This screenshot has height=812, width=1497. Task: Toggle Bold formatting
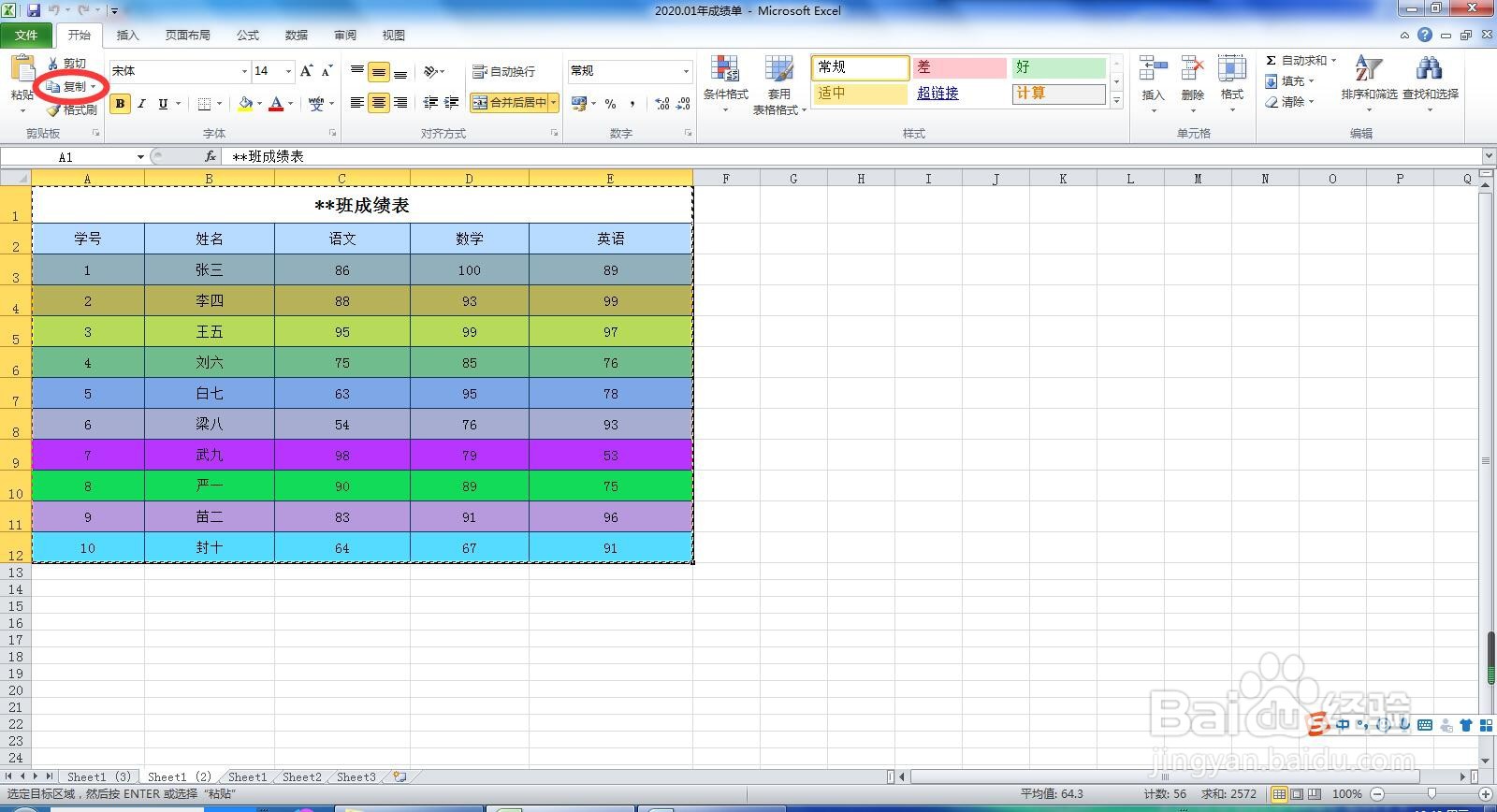coord(120,104)
